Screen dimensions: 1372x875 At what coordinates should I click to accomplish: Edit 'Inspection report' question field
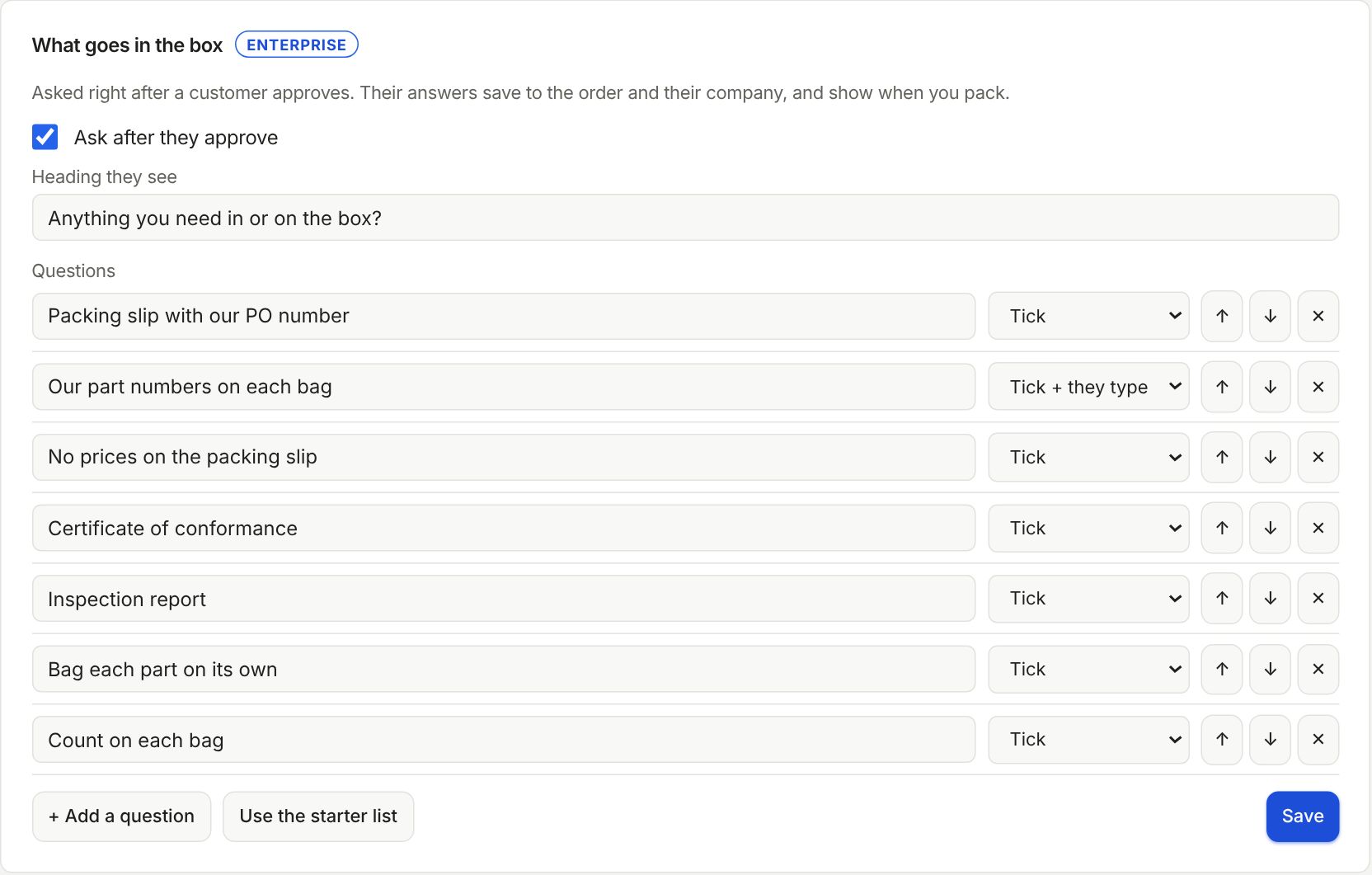(504, 599)
